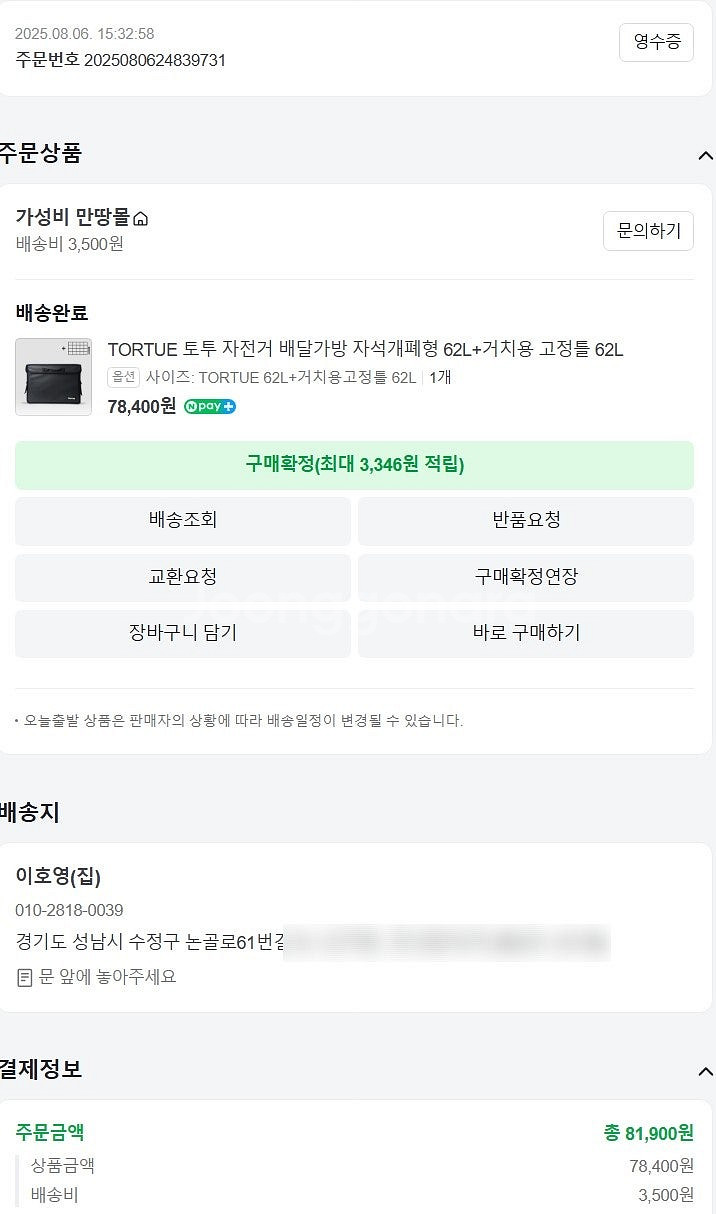Click the order number 2025080624839731
The width and height of the screenshot is (716, 1214).
(154, 60)
